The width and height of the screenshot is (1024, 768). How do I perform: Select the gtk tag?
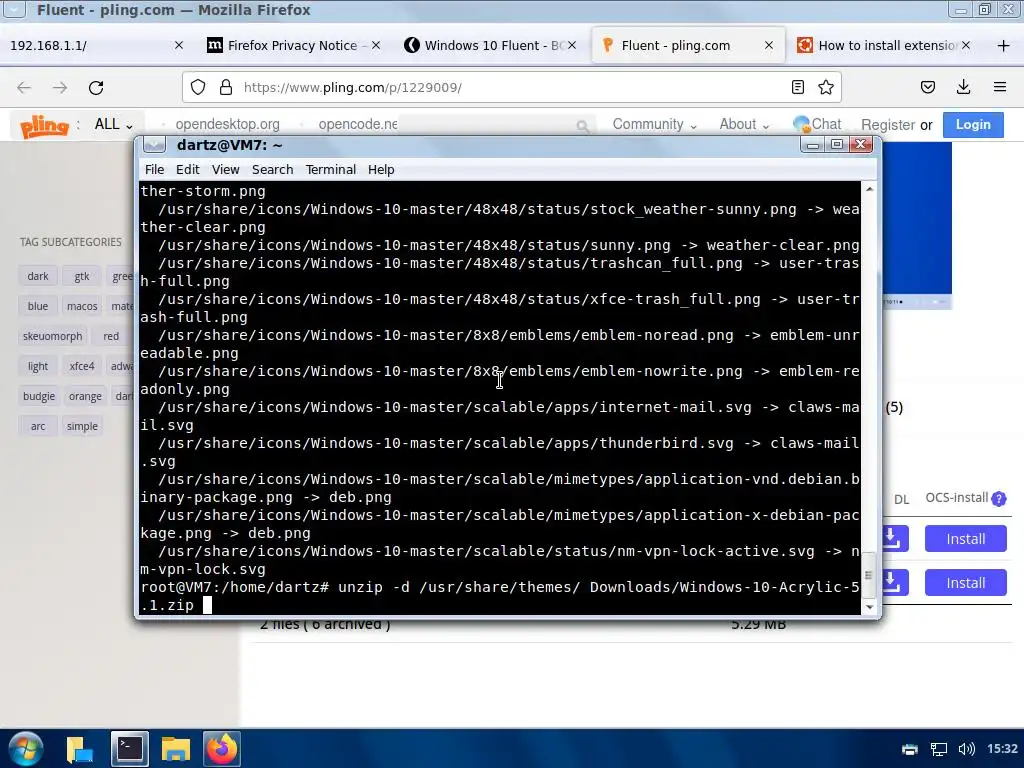pyautogui.click(x=82, y=276)
